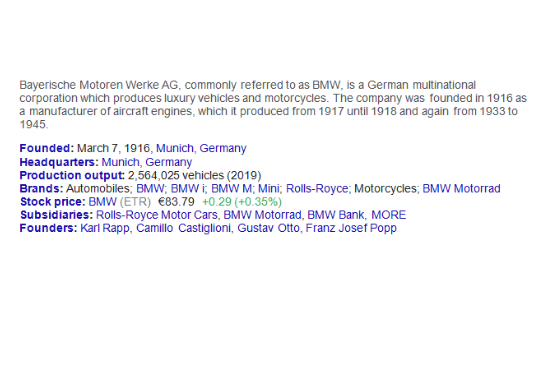Click the Founders label link
Screen dimensions: 550x370
point(48,228)
